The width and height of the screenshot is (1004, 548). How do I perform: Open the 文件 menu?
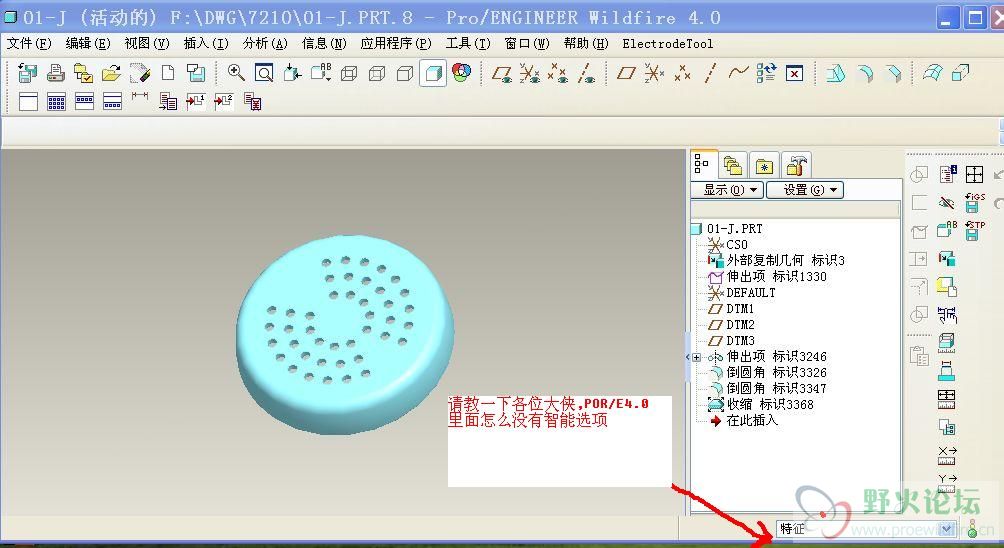pyautogui.click(x=29, y=44)
